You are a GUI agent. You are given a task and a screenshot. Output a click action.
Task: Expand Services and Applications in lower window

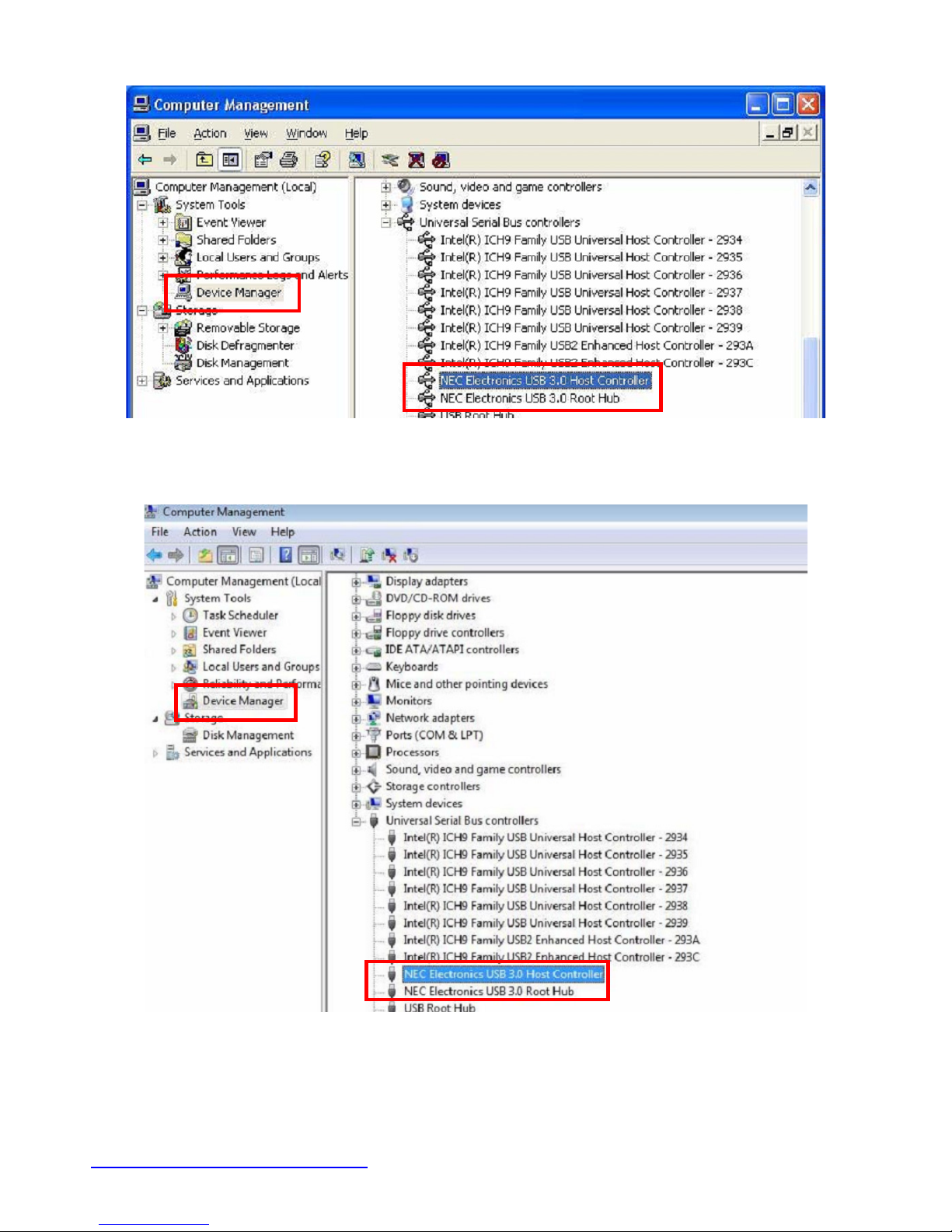pos(155,752)
